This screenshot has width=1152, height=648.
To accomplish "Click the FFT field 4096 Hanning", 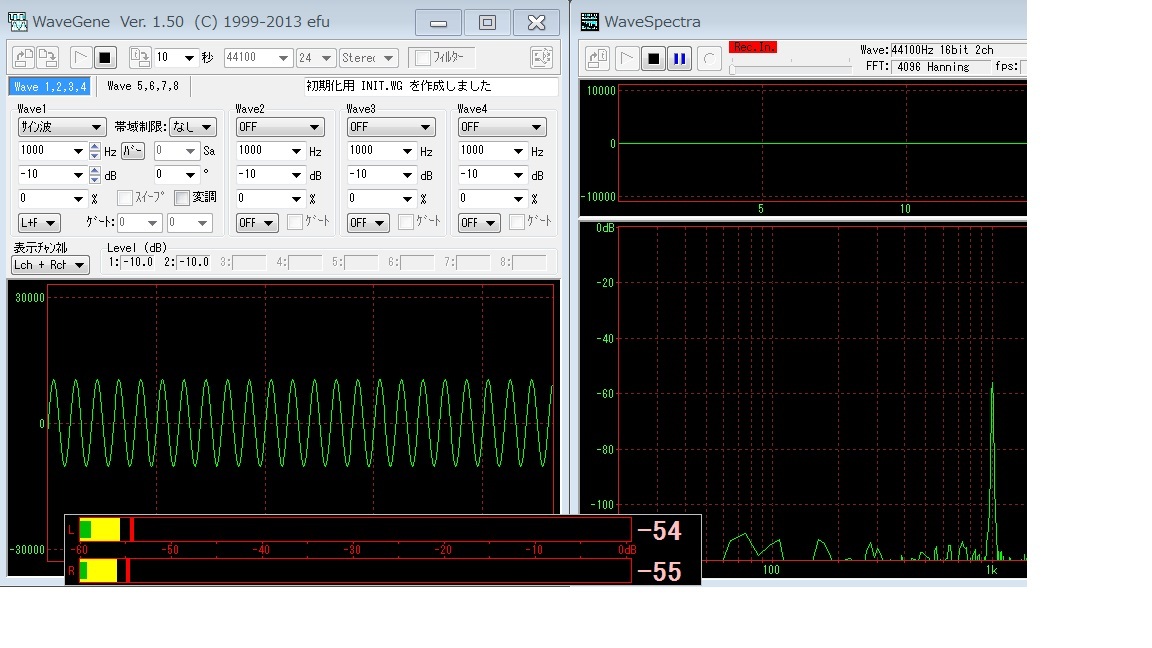I will (x=942, y=67).
